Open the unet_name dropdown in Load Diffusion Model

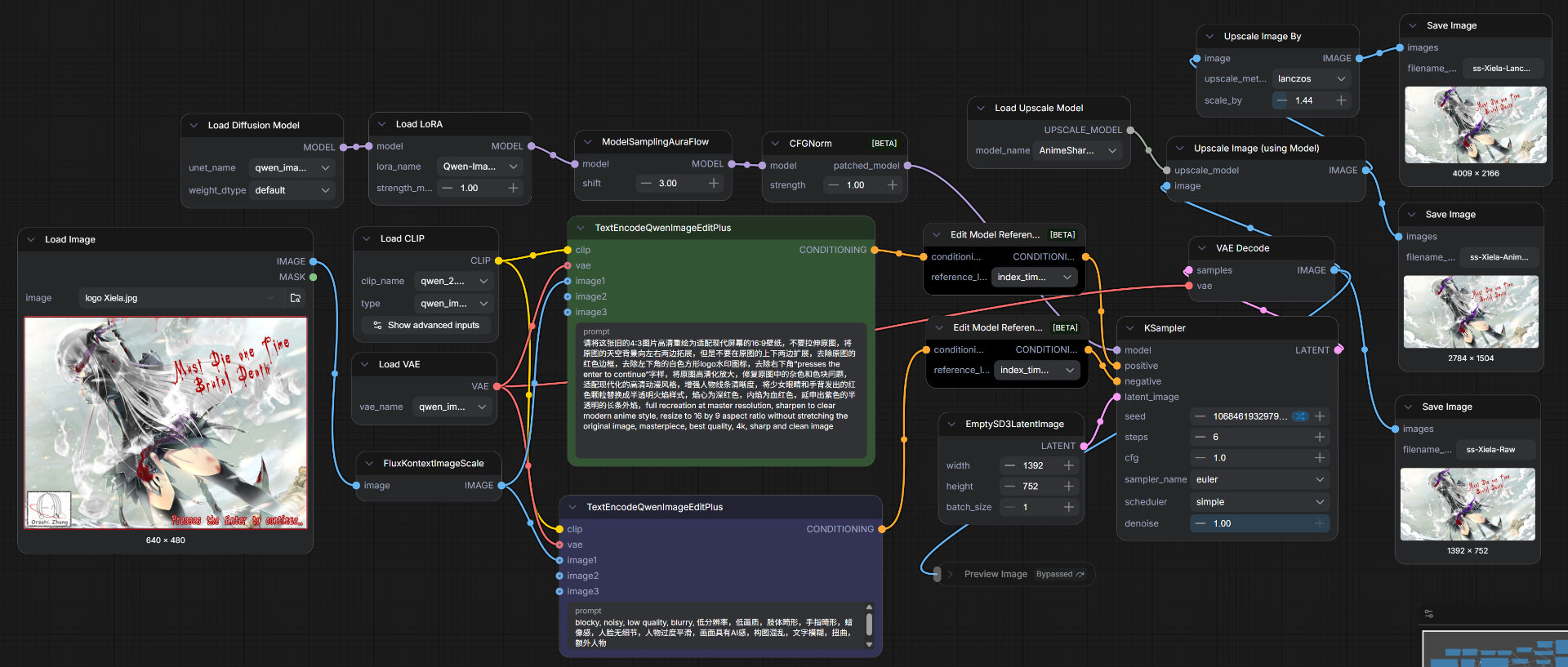[x=292, y=167]
